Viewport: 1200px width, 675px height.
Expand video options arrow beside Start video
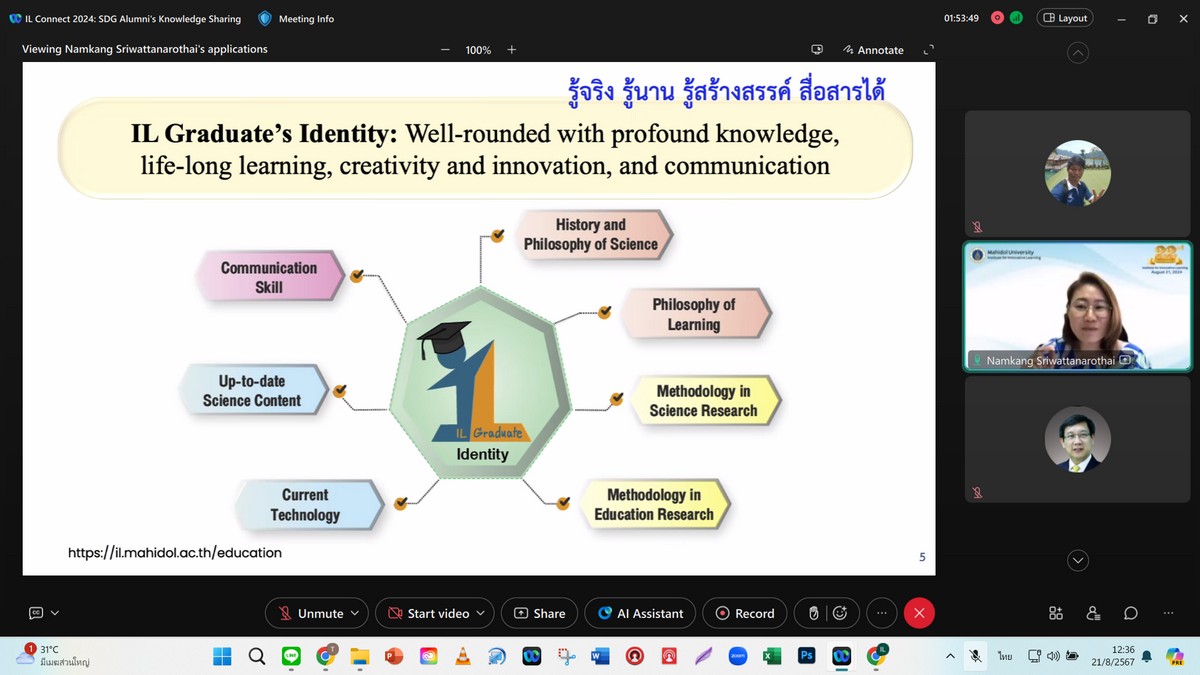point(481,613)
